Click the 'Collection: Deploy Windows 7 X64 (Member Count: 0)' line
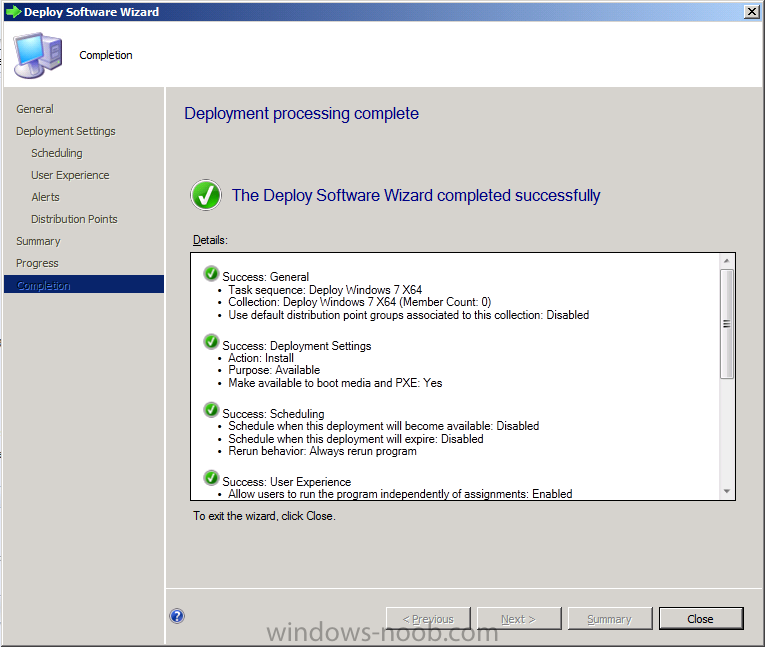 (360, 302)
